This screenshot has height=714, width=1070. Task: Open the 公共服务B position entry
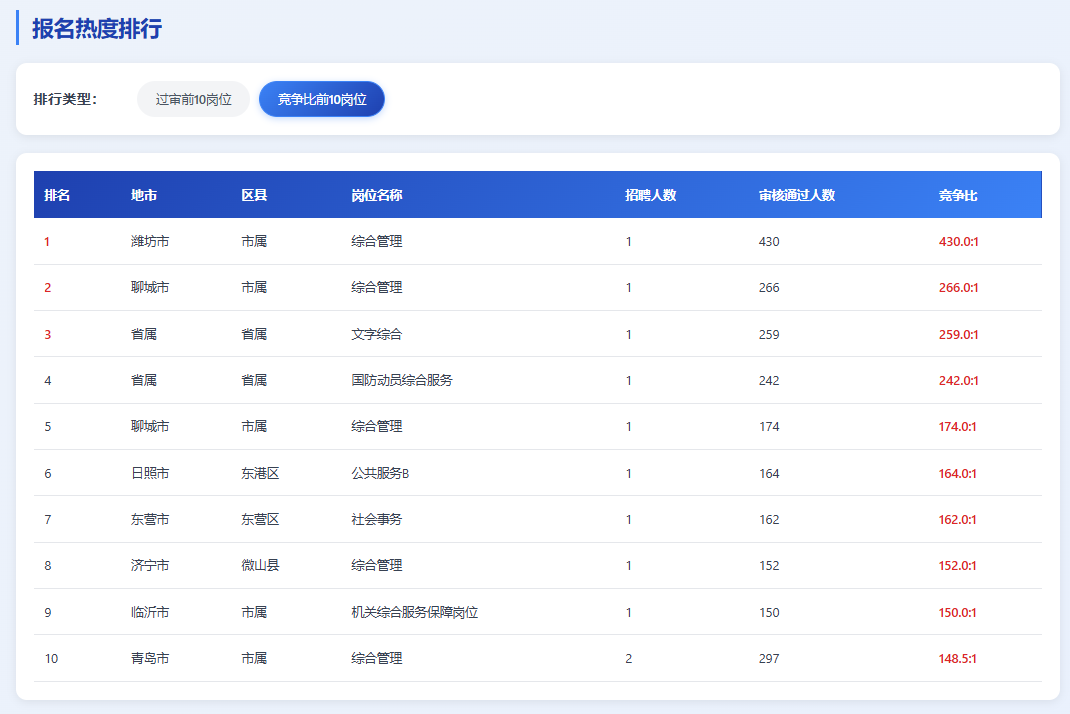[380, 473]
